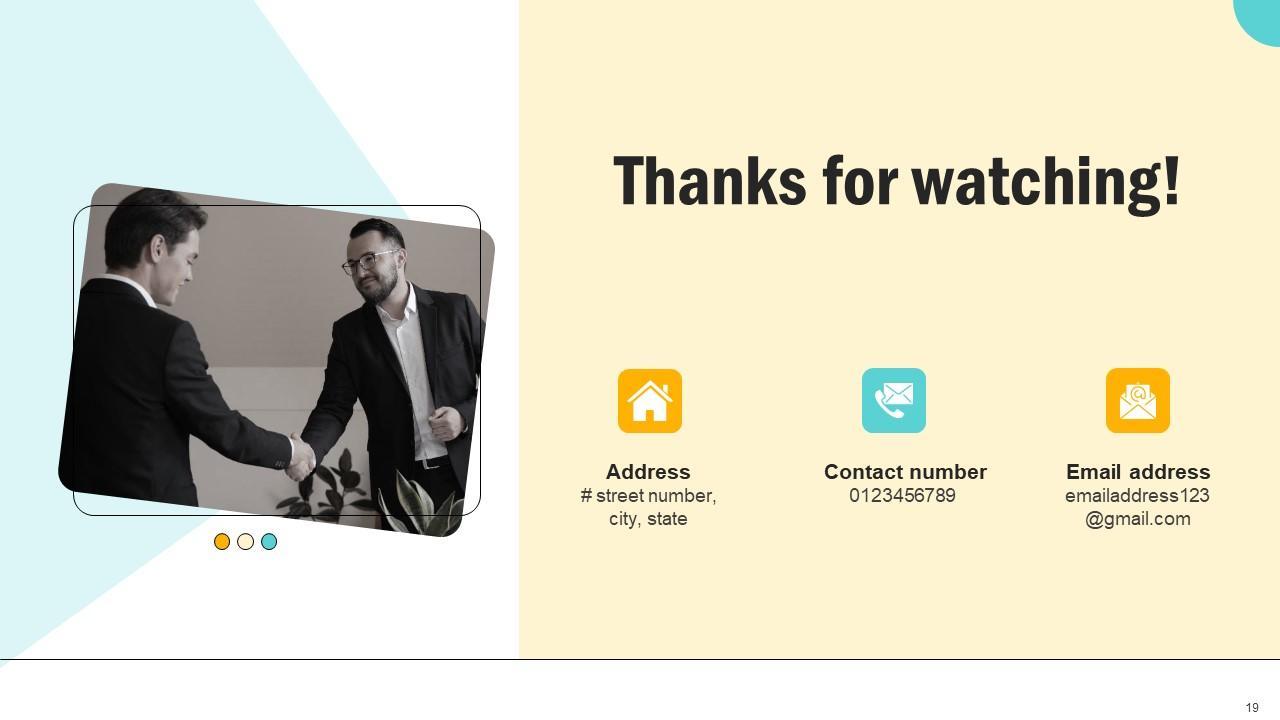Screen dimensions: 1280x720
Task: Click the Address heading
Action: pos(648,472)
